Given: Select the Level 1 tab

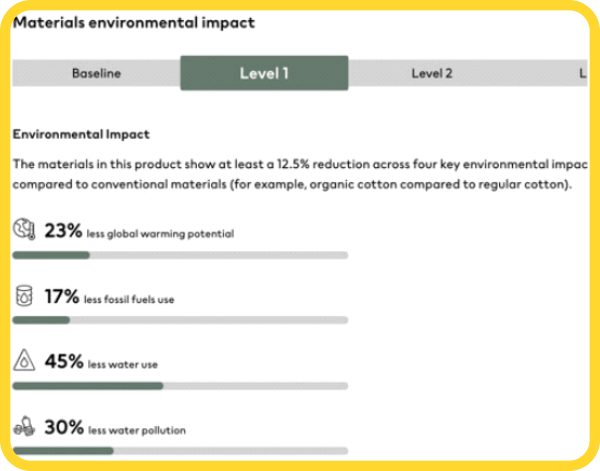Looking at the screenshot, I should (264, 73).
